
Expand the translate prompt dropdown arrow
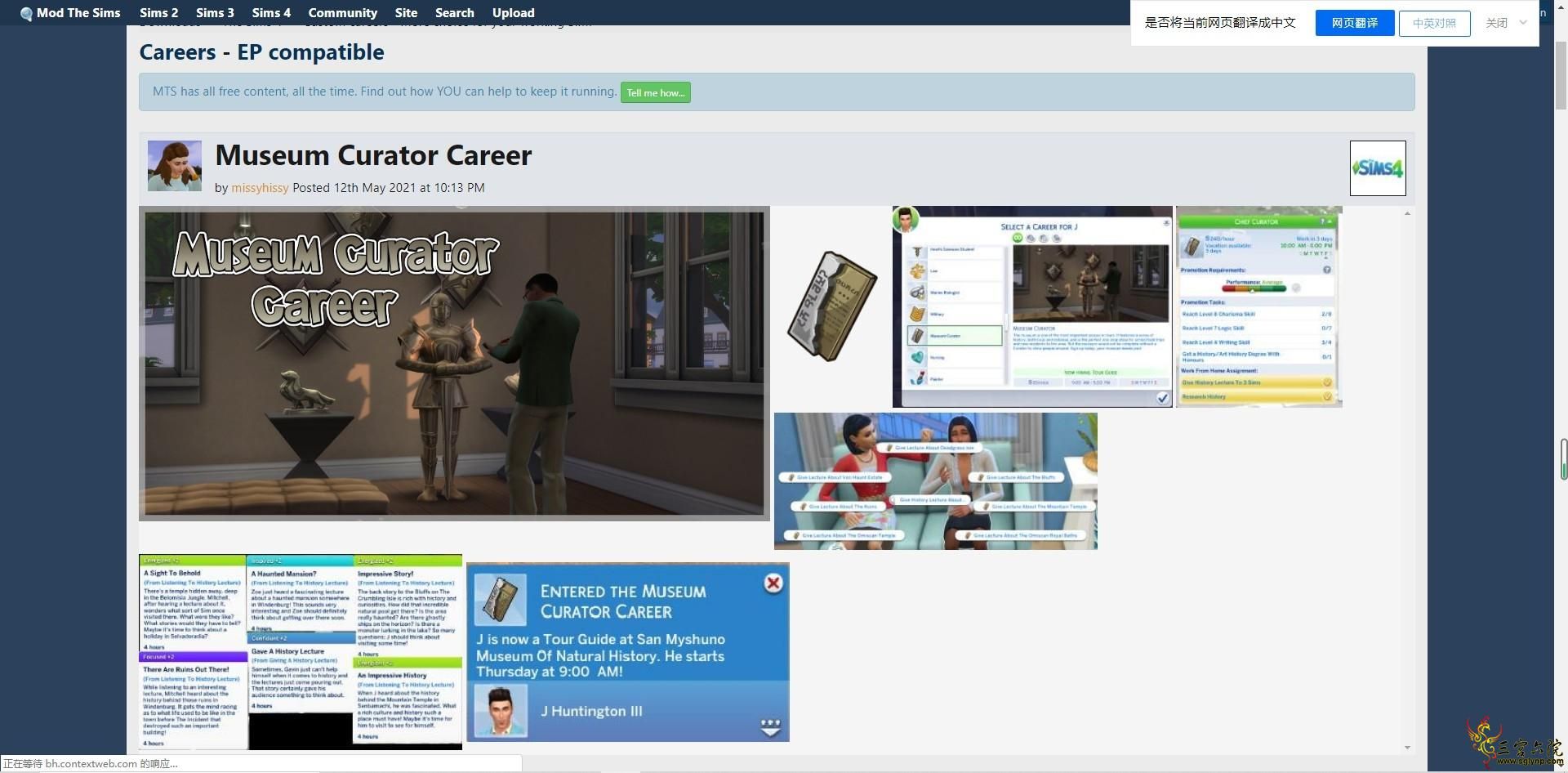click(x=1522, y=23)
